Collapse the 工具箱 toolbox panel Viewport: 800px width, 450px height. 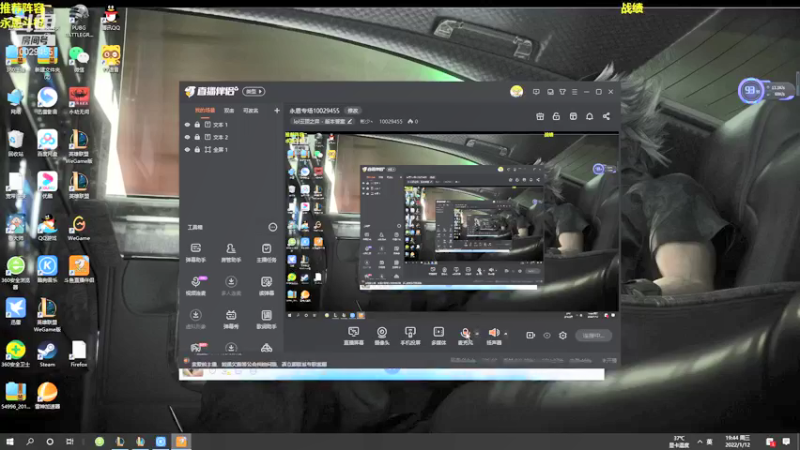[x=272, y=227]
